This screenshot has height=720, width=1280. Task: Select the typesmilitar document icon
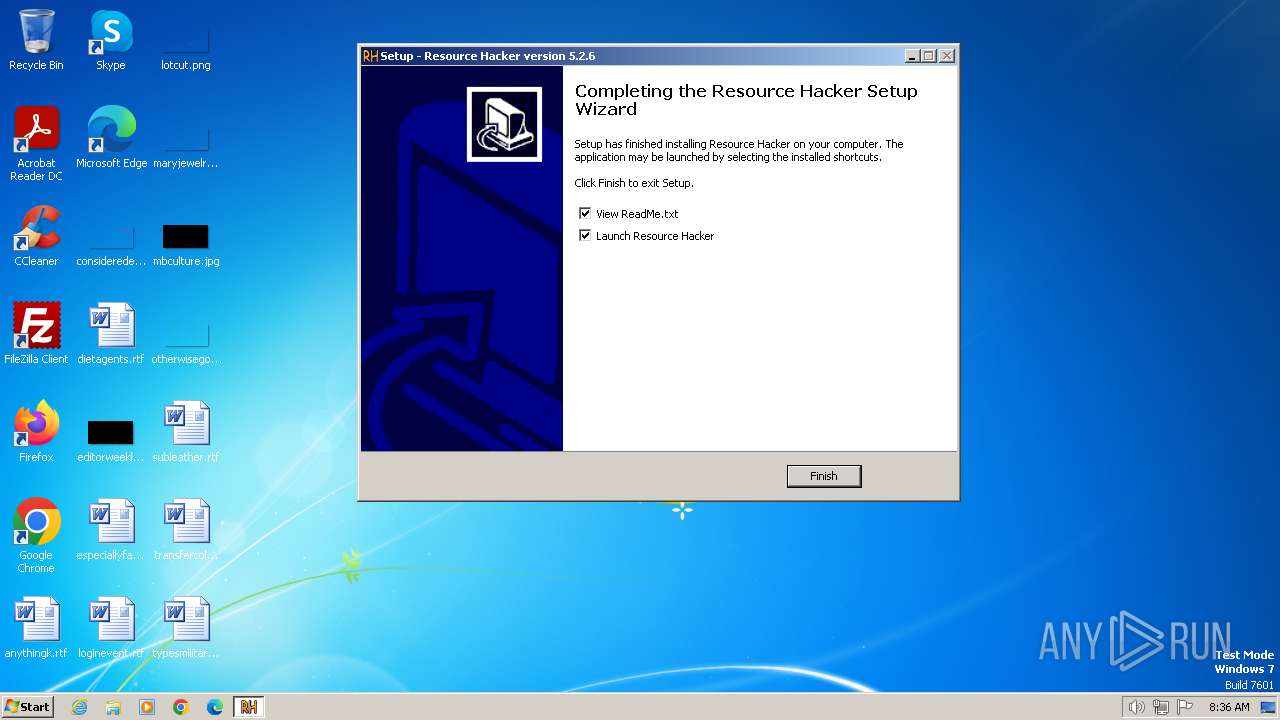[186, 628]
